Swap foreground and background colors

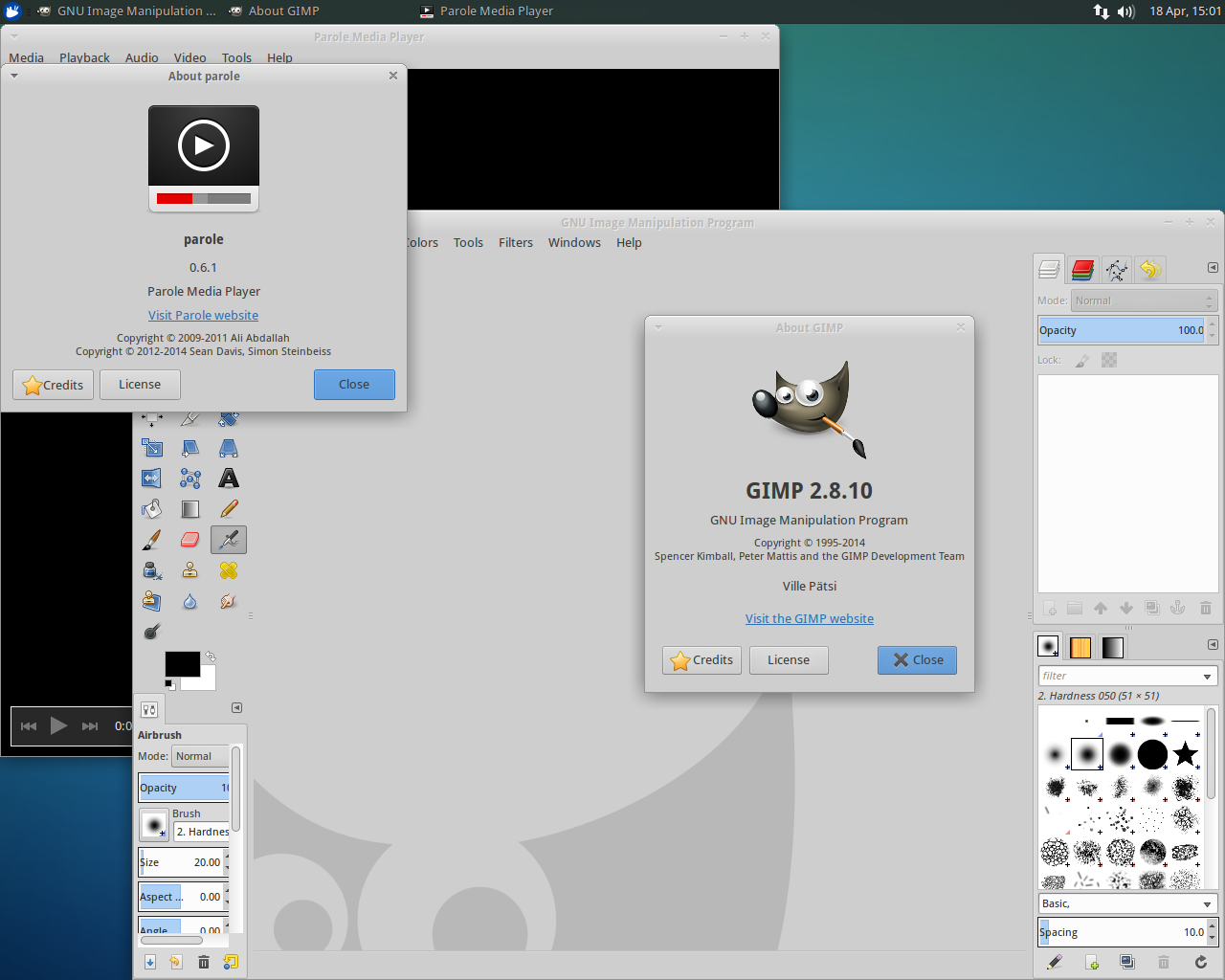211,657
